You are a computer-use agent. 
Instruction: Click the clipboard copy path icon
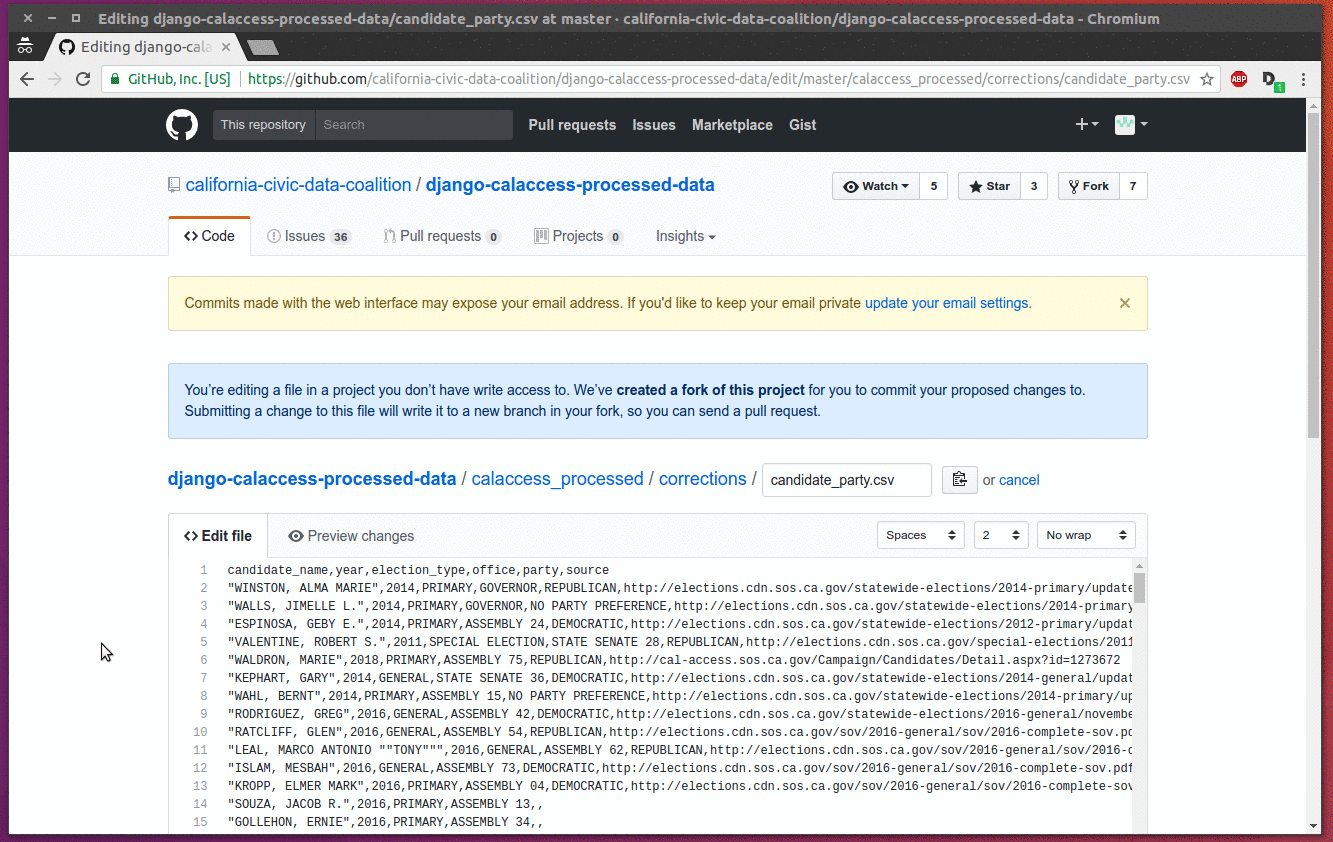[x=959, y=479]
